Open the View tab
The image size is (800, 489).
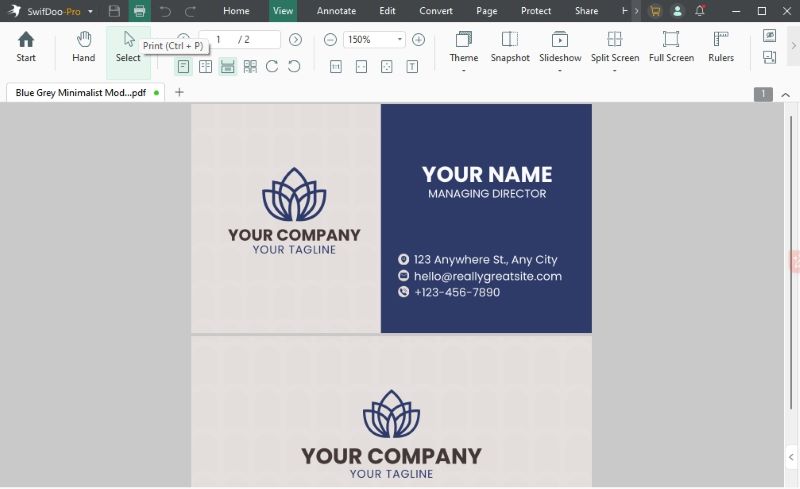pyautogui.click(x=283, y=11)
